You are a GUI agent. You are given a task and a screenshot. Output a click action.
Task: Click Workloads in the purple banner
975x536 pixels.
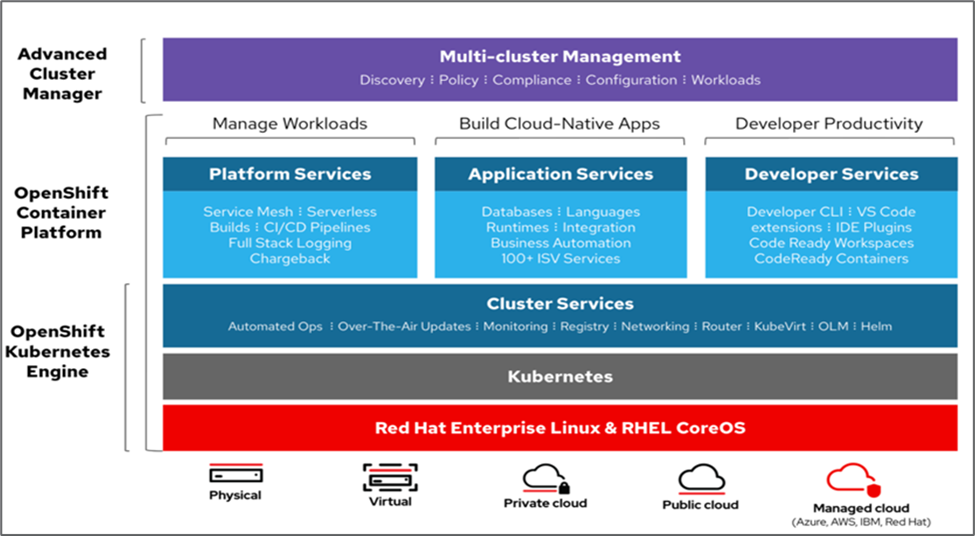click(x=726, y=80)
